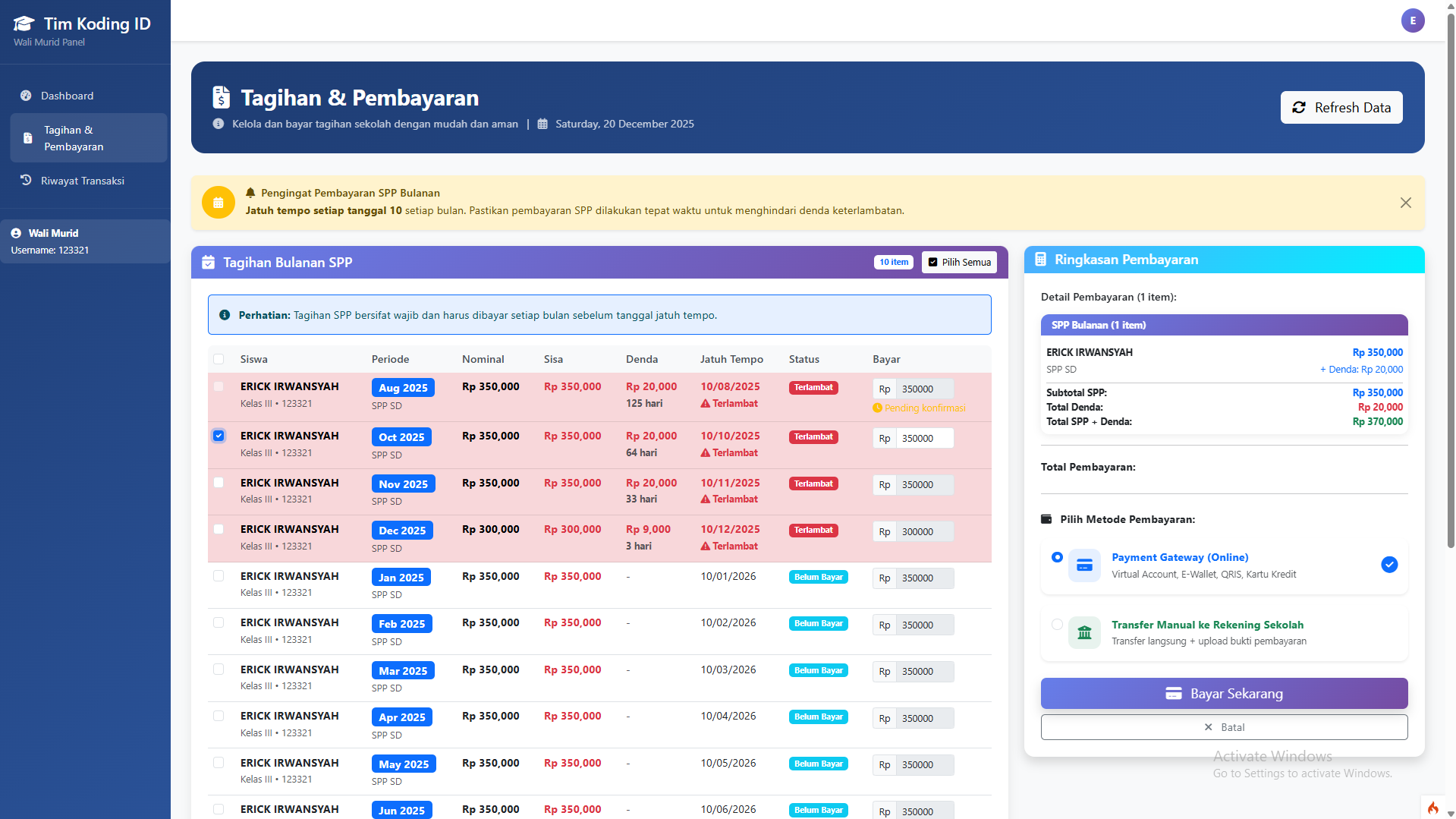Click the Batal button in the payment summary

[1223, 726]
